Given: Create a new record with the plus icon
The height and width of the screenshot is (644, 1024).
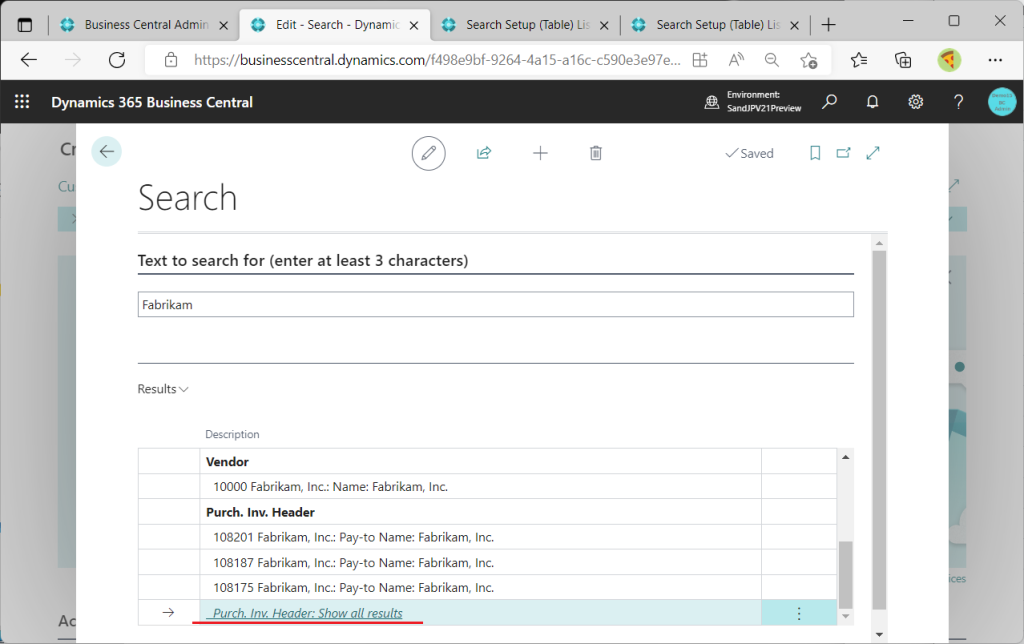Looking at the screenshot, I should point(540,153).
